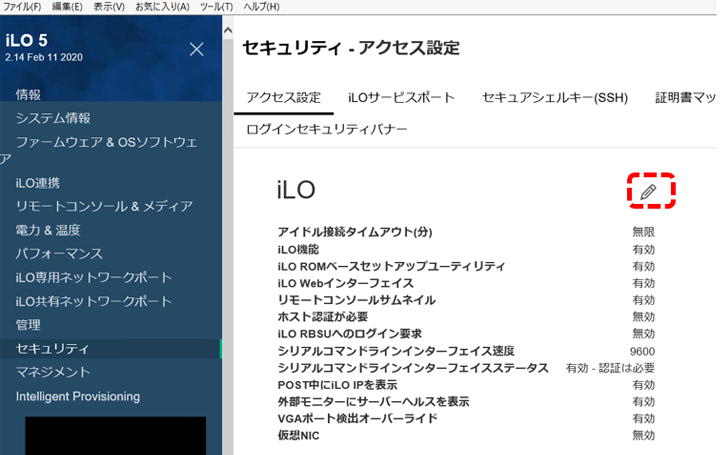Go to 電力 & 温度 page
Screen dimensions: 720x455
point(48,230)
